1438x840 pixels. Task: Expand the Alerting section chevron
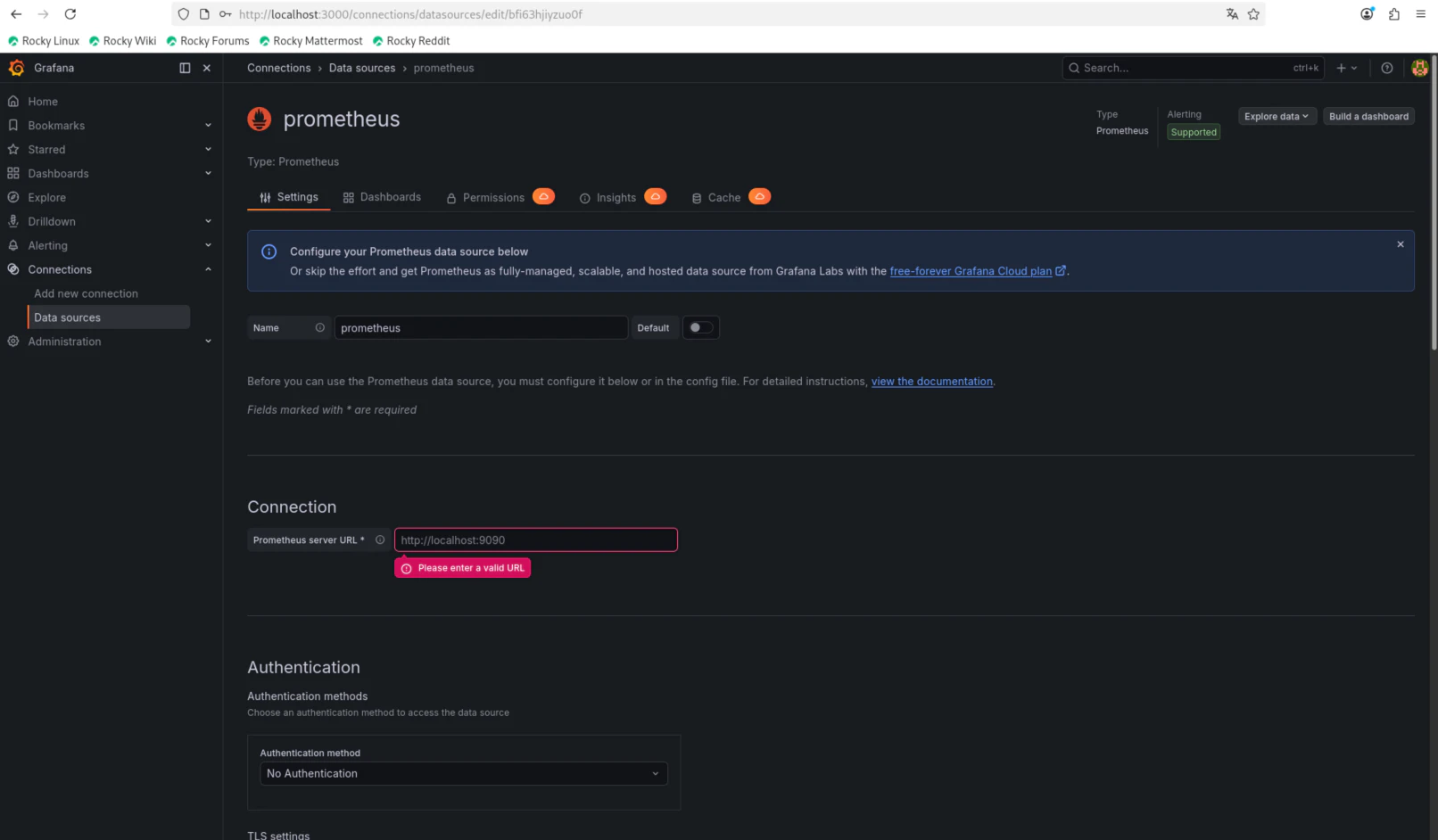[x=208, y=246]
